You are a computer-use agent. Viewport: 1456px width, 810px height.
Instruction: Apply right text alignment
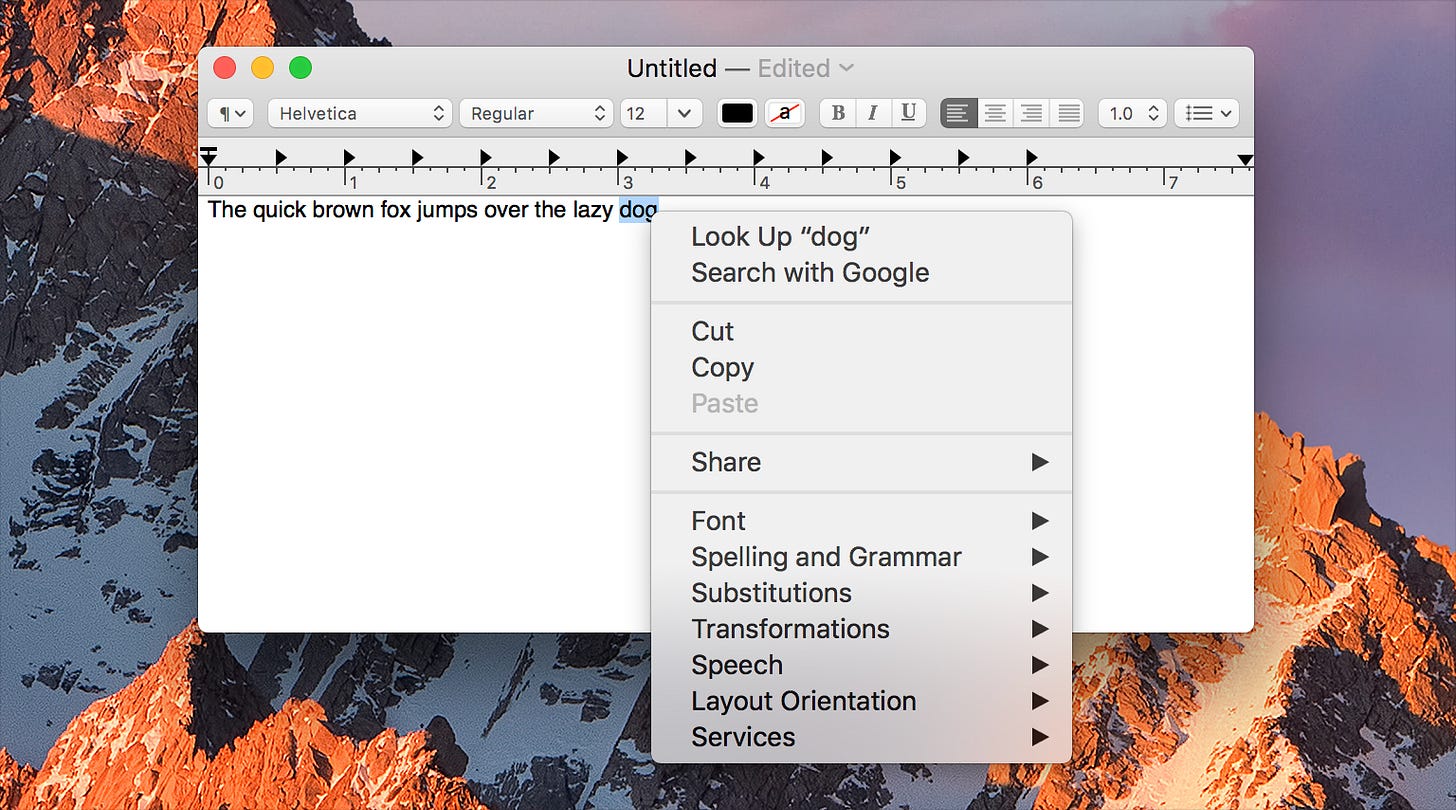coord(1031,113)
